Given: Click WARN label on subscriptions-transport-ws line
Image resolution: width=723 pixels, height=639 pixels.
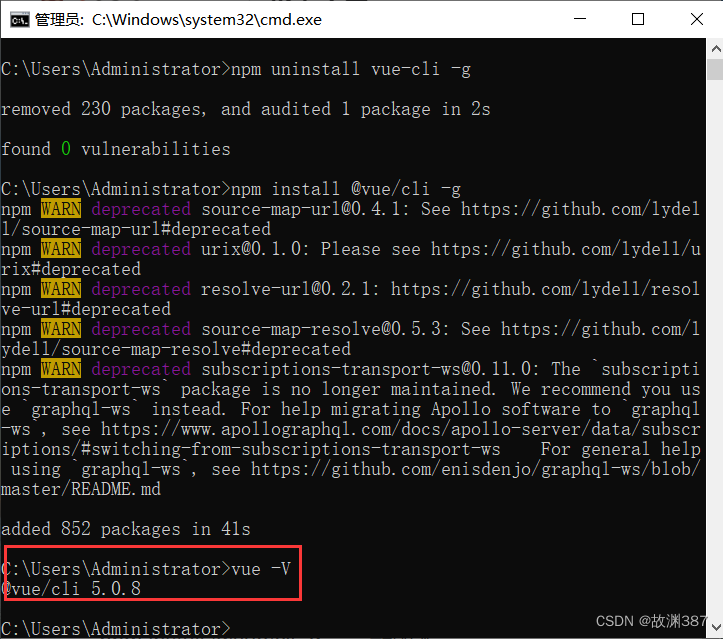Looking at the screenshot, I should 61,369.
